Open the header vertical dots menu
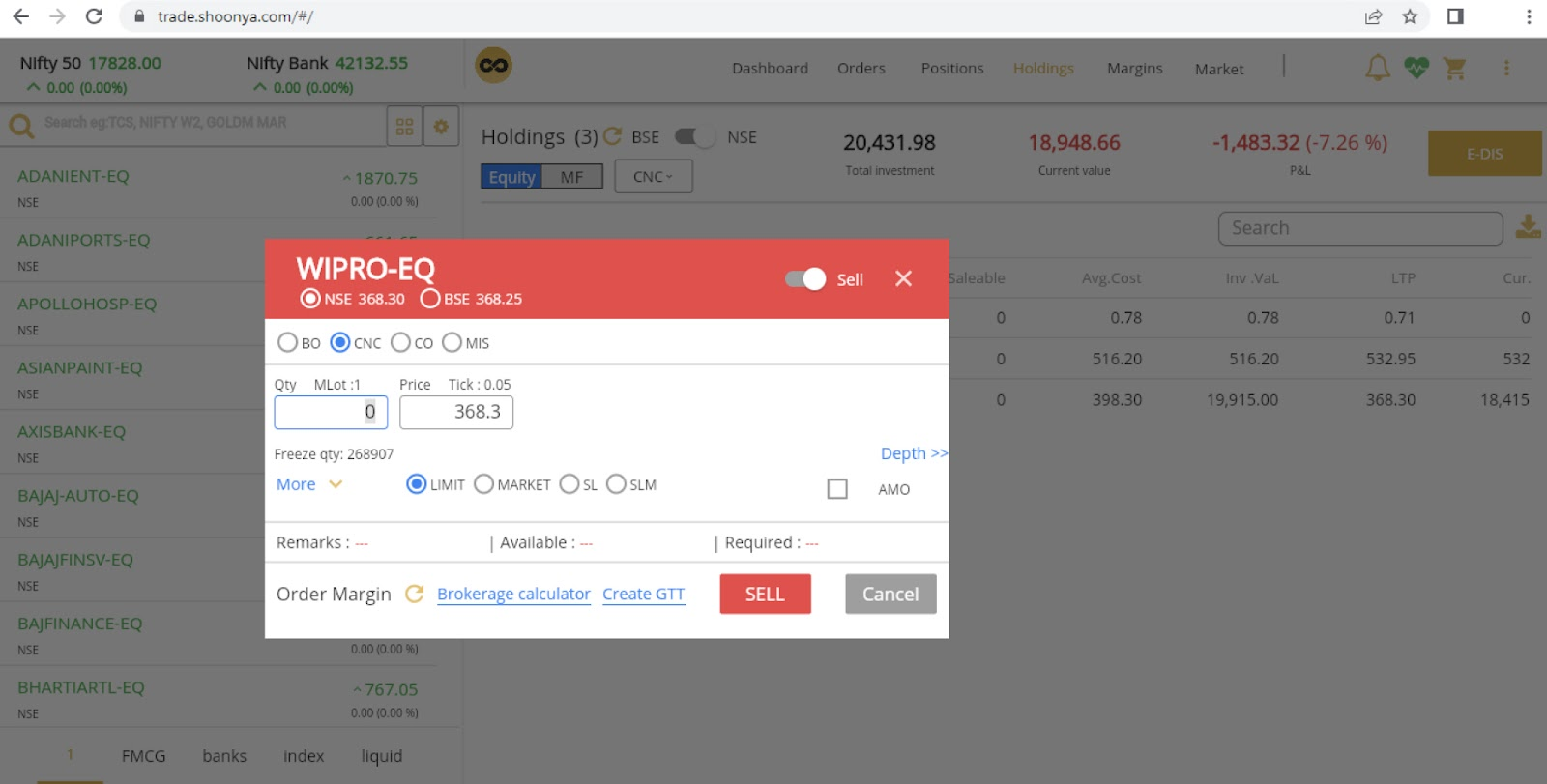The image size is (1547, 784). tap(1506, 68)
